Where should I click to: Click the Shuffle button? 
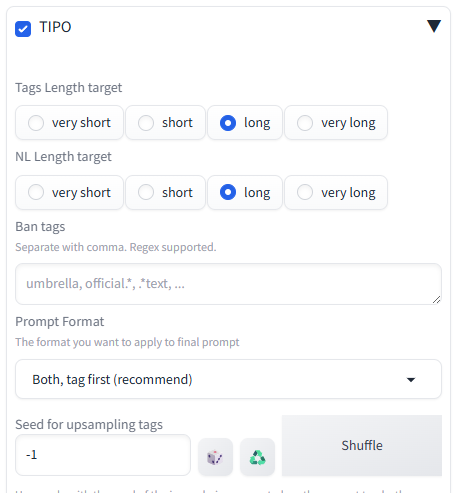(x=362, y=445)
